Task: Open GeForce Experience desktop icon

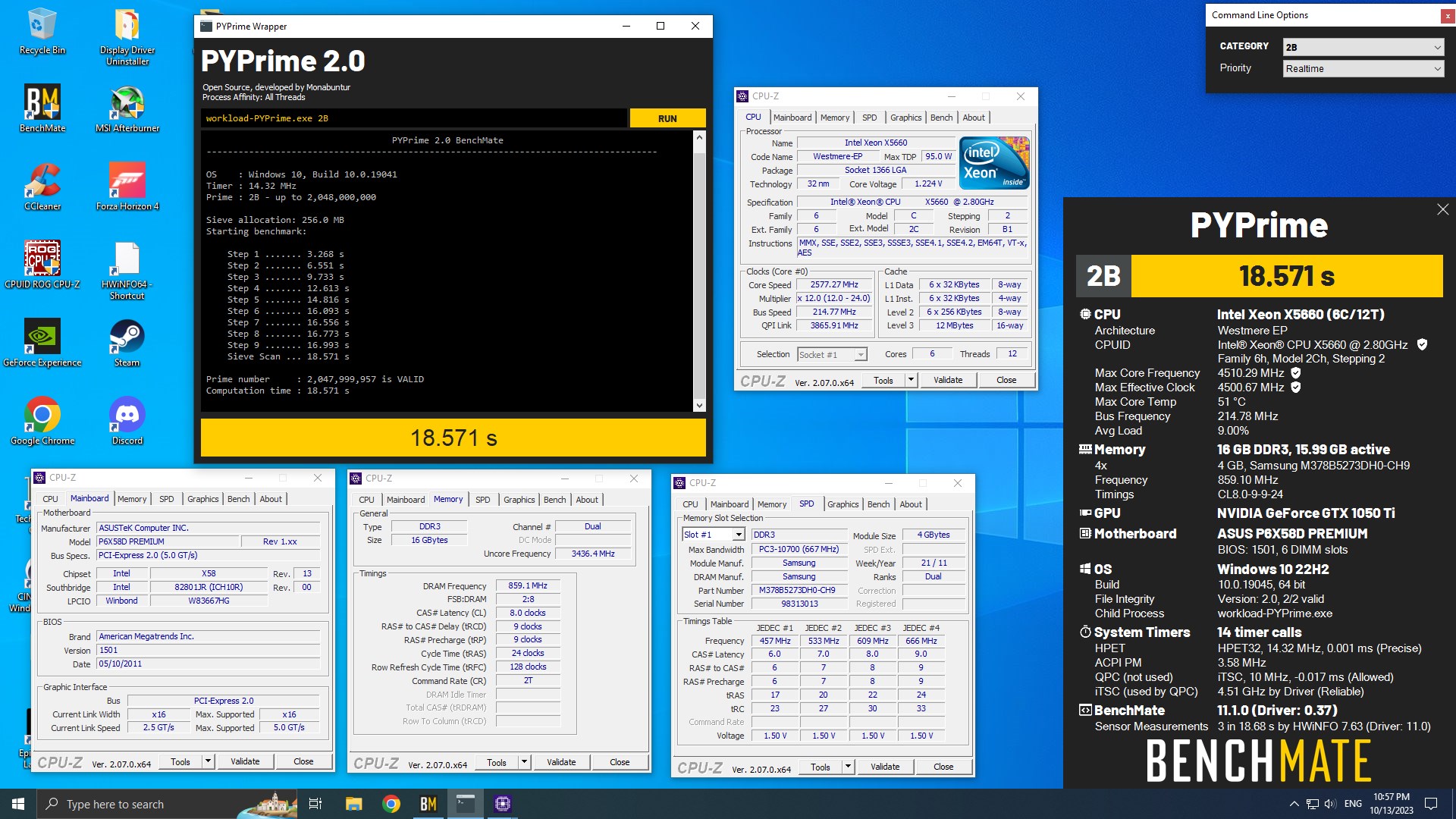Action: [42, 344]
